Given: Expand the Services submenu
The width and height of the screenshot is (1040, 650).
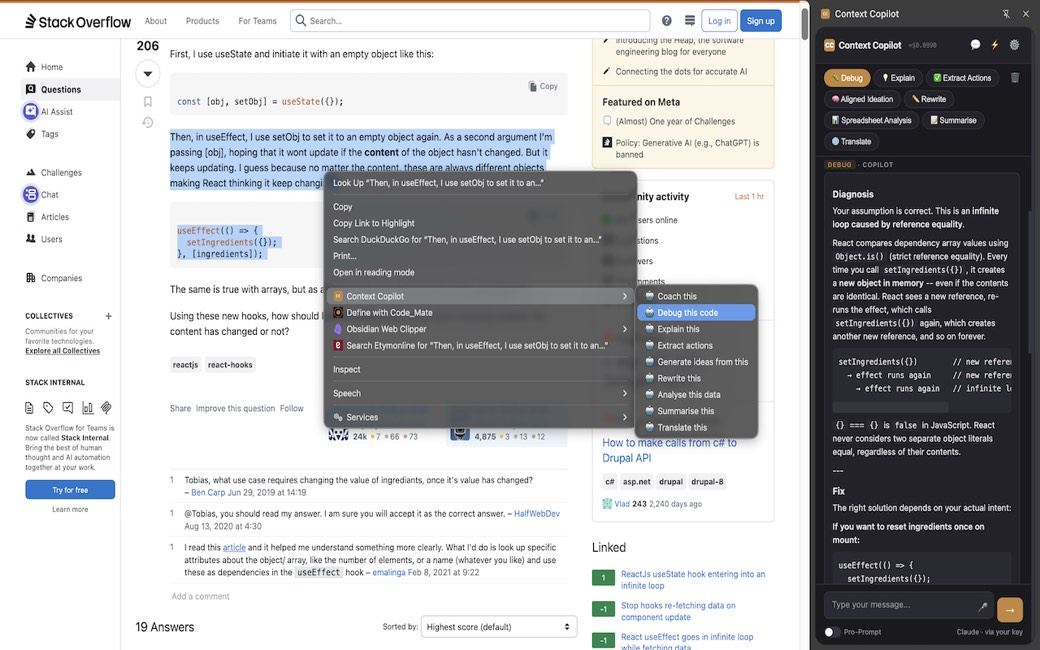Looking at the screenshot, I should [481, 417].
